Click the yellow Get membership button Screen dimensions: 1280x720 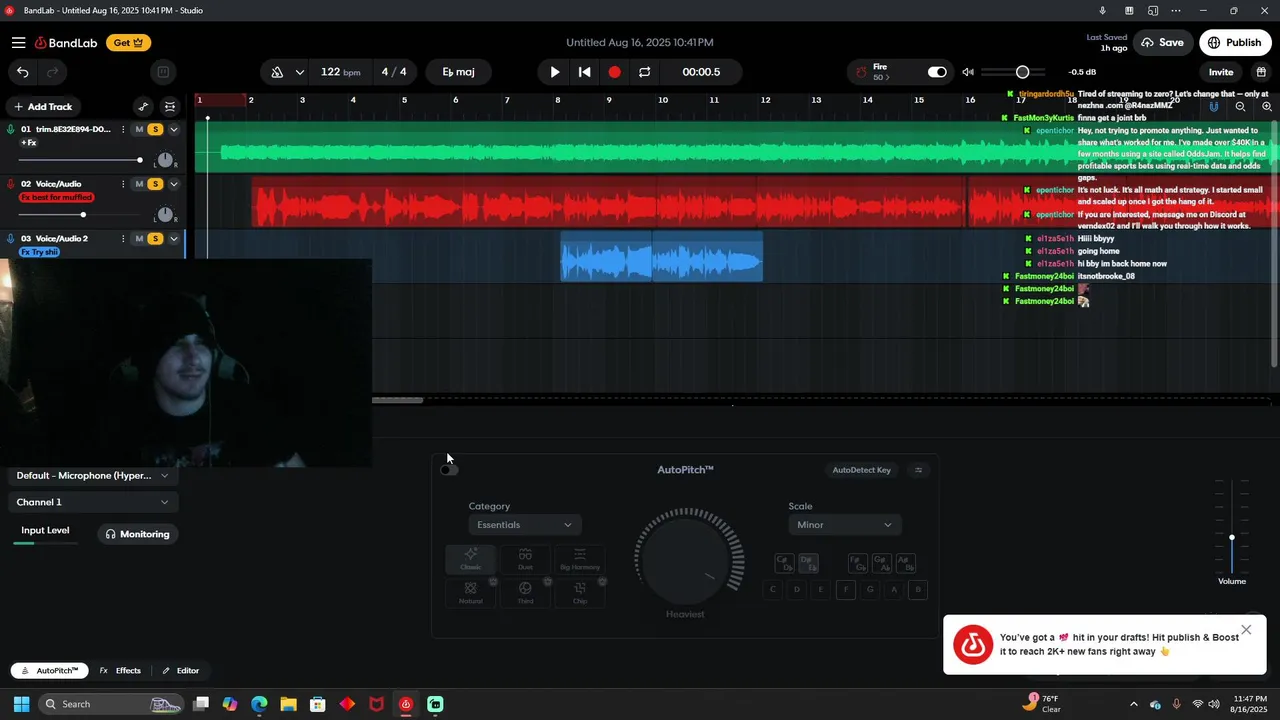128,43
